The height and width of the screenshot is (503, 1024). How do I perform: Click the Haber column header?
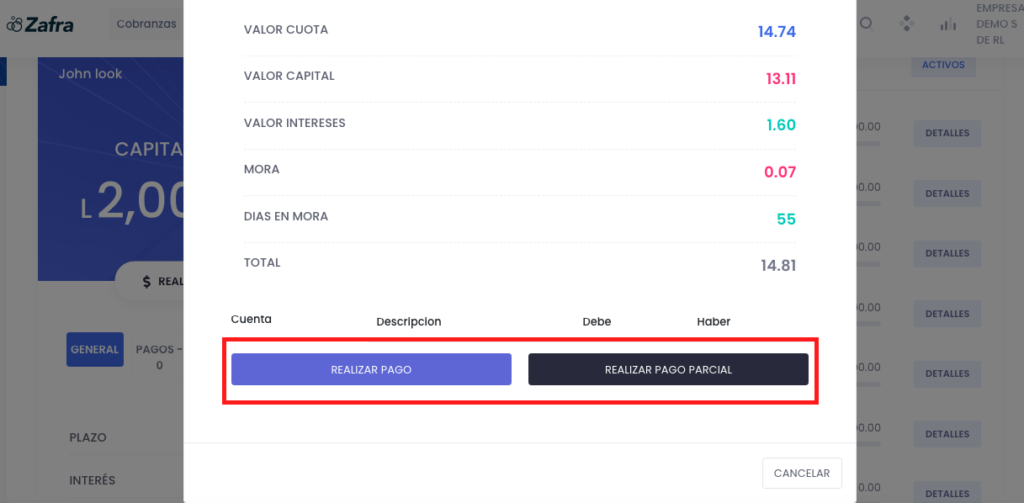[x=714, y=321]
